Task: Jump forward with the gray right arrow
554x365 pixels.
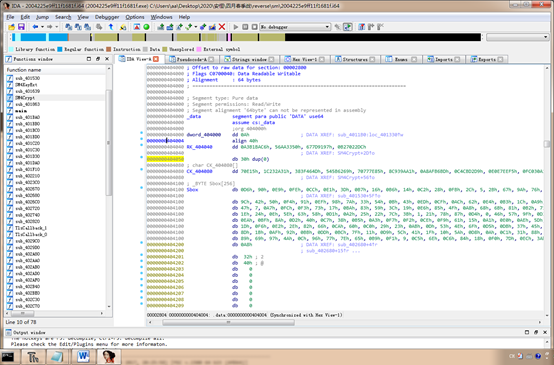Action: coord(49,27)
